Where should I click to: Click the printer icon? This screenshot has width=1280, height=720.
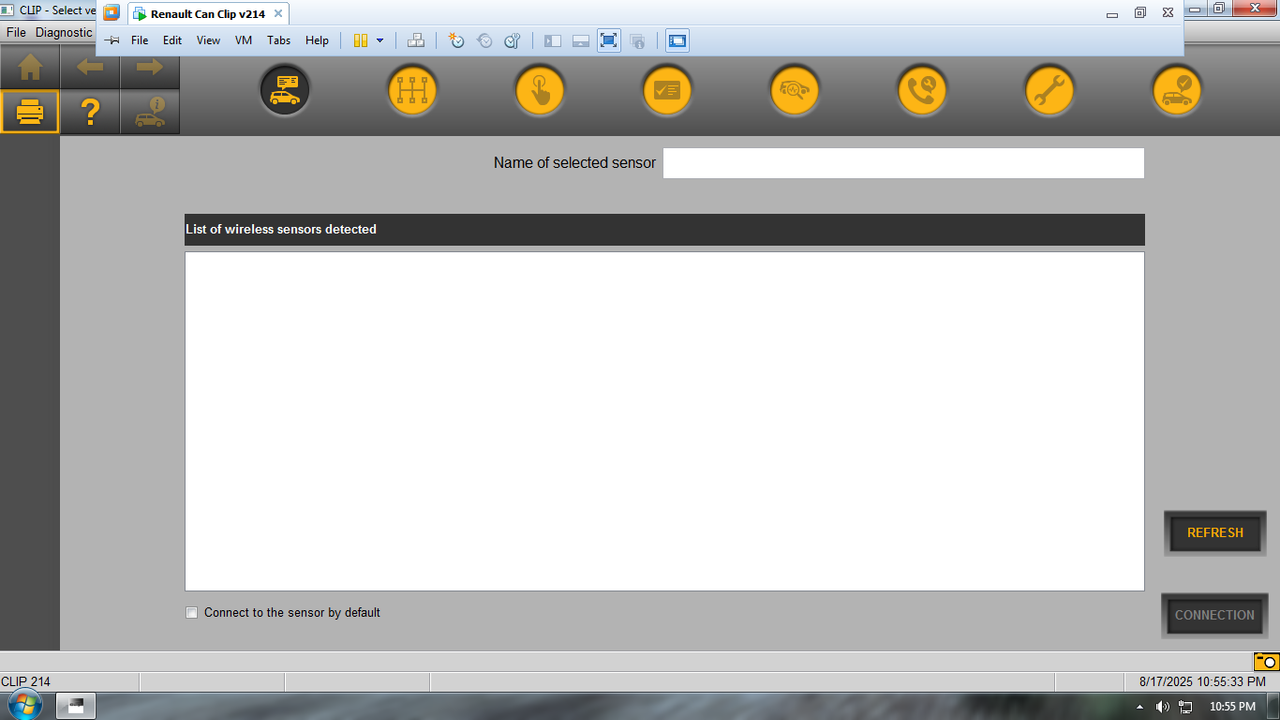pos(30,112)
